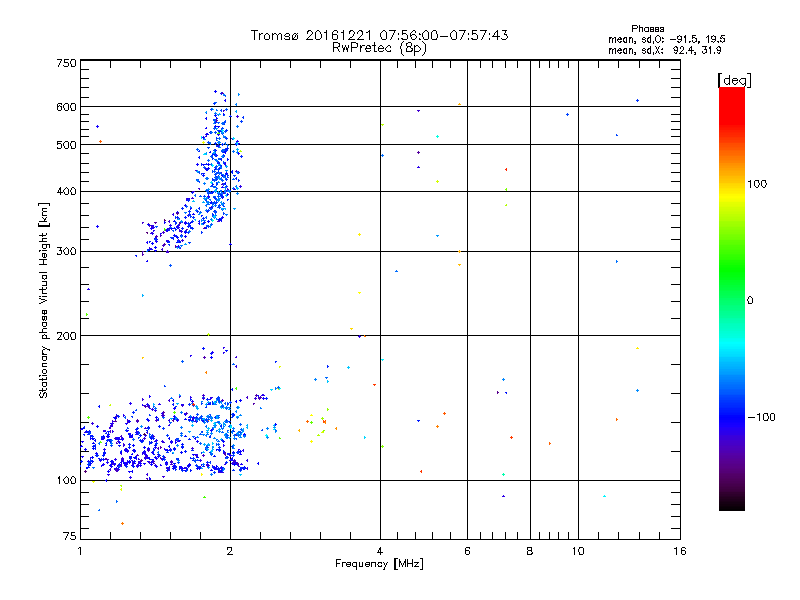Click the y-axis label "Stationary phase Virtual Height [km]"
Screen dimensions: 800x600
click(x=44, y=301)
